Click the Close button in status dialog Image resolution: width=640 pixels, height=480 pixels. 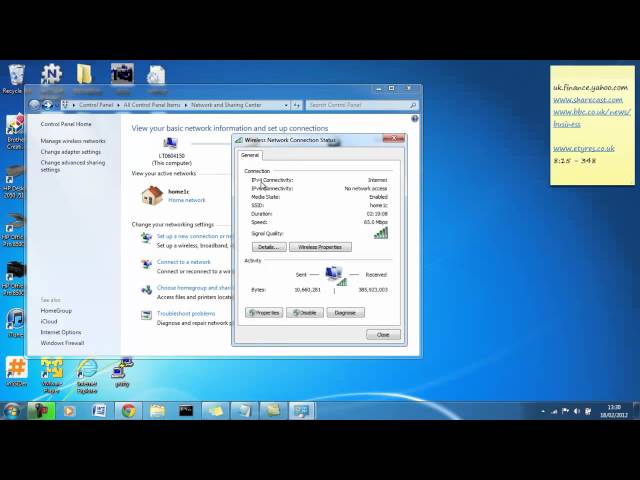pyautogui.click(x=383, y=335)
